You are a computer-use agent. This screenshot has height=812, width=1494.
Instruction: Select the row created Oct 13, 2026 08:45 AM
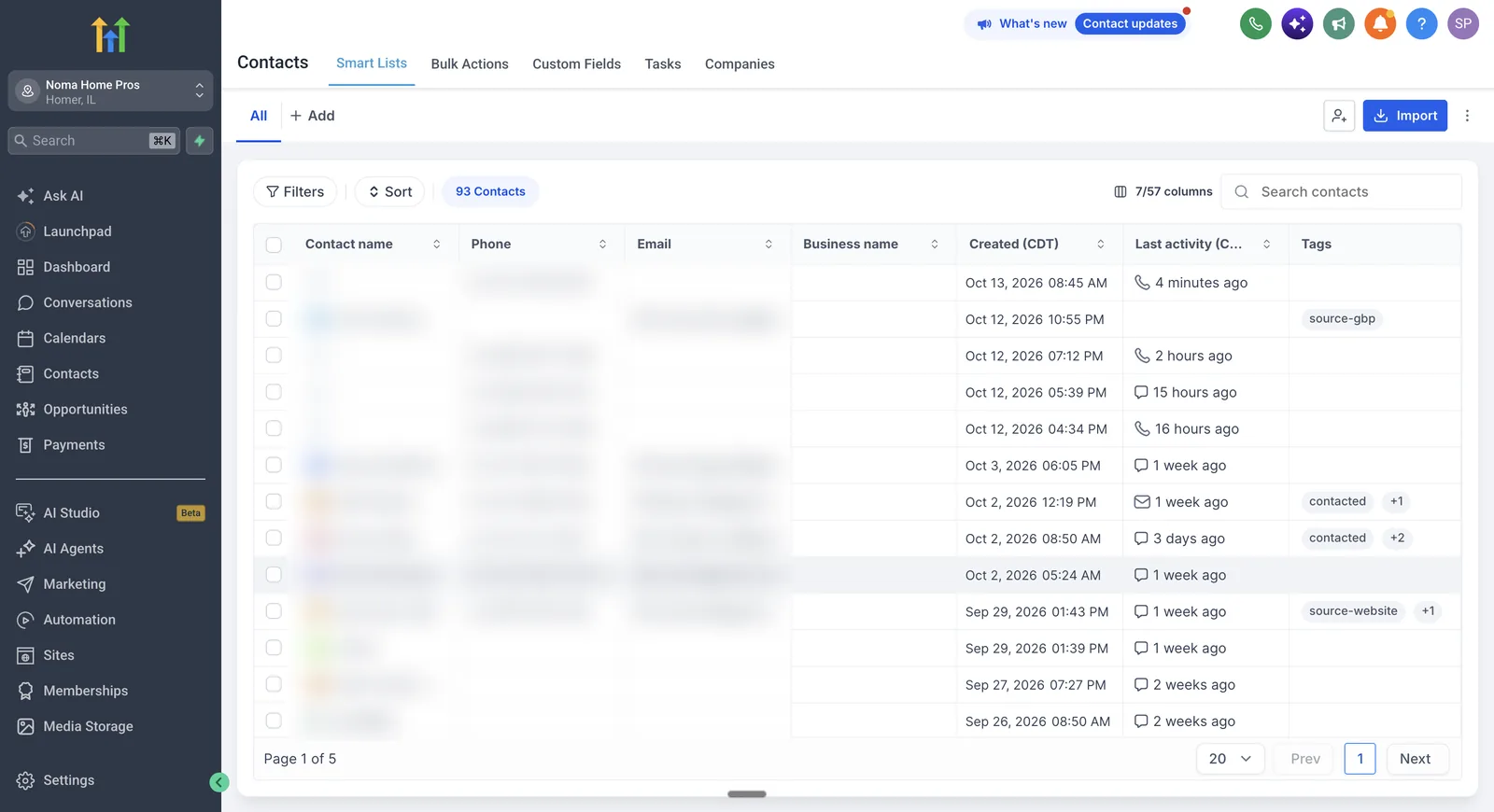pyautogui.click(x=274, y=282)
